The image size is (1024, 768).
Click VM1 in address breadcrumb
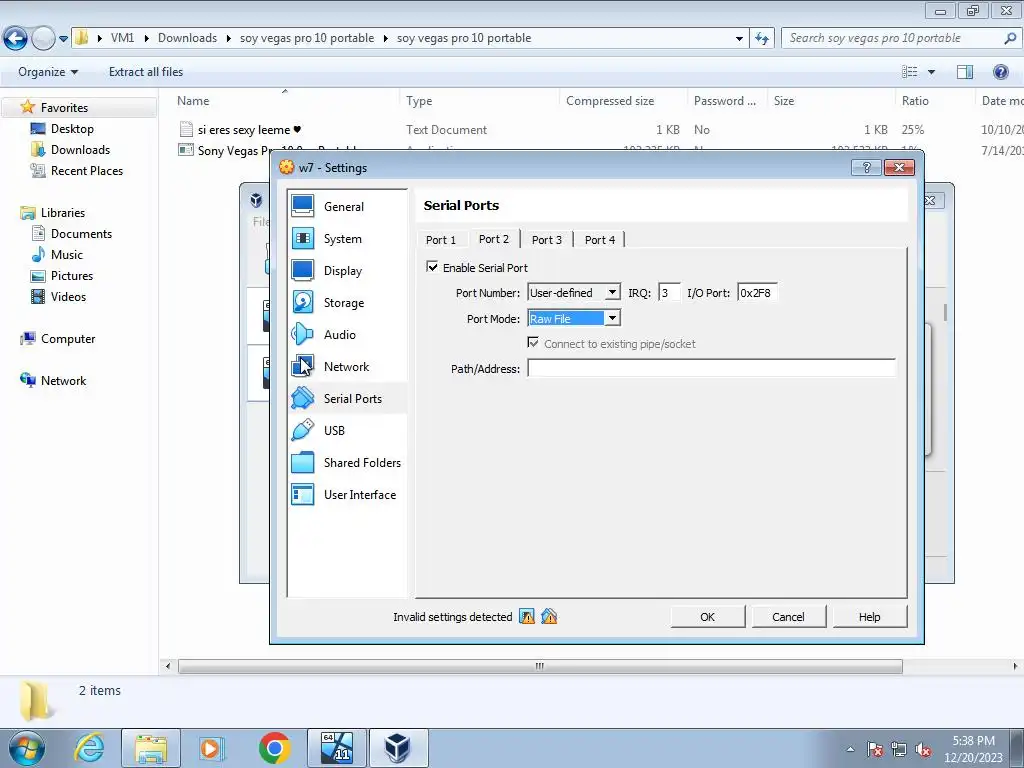point(122,38)
